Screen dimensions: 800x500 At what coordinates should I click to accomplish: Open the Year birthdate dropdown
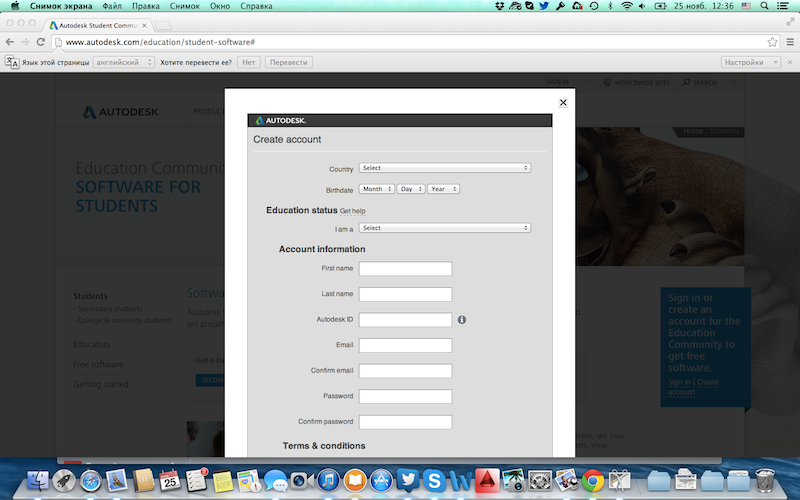[443, 189]
